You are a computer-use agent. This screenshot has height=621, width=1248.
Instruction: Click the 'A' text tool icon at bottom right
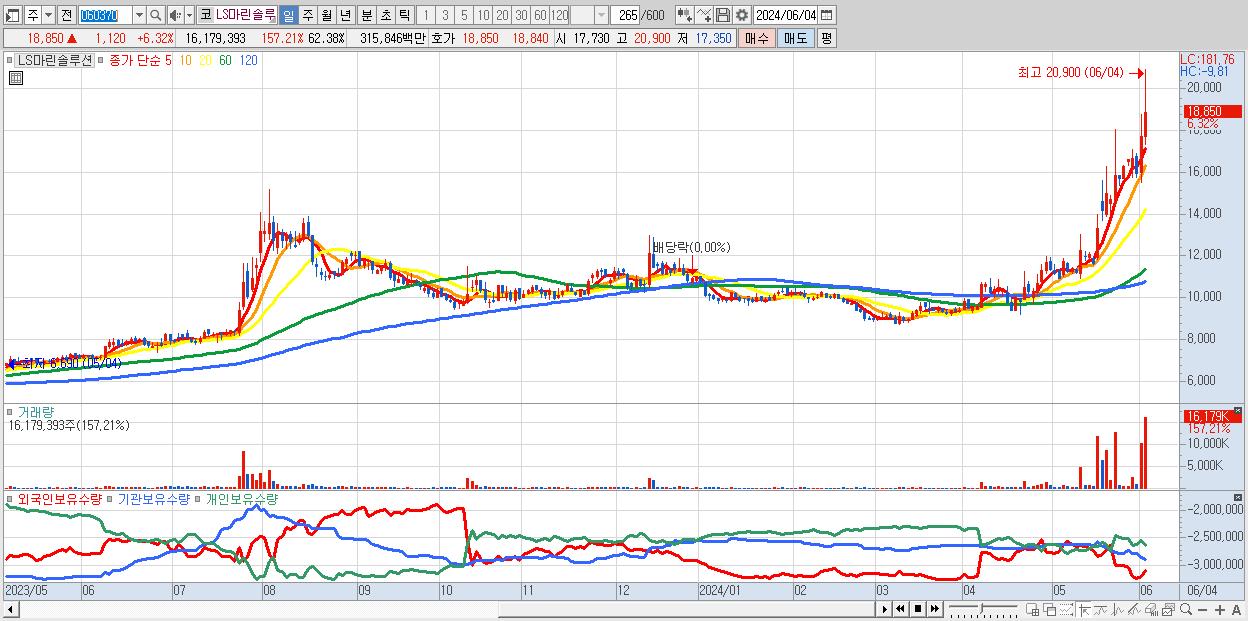click(x=1236, y=610)
